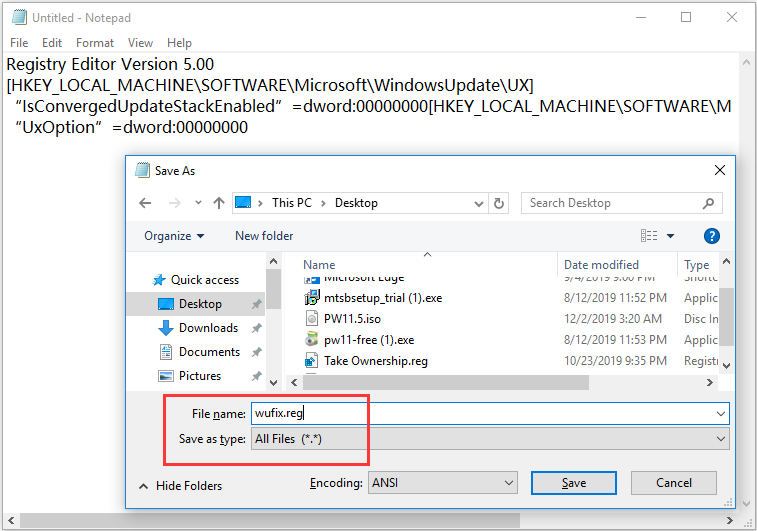Select Desktop in navigation pane
Image resolution: width=757 pixels, height=531 pixels.
tap(200, 304)
